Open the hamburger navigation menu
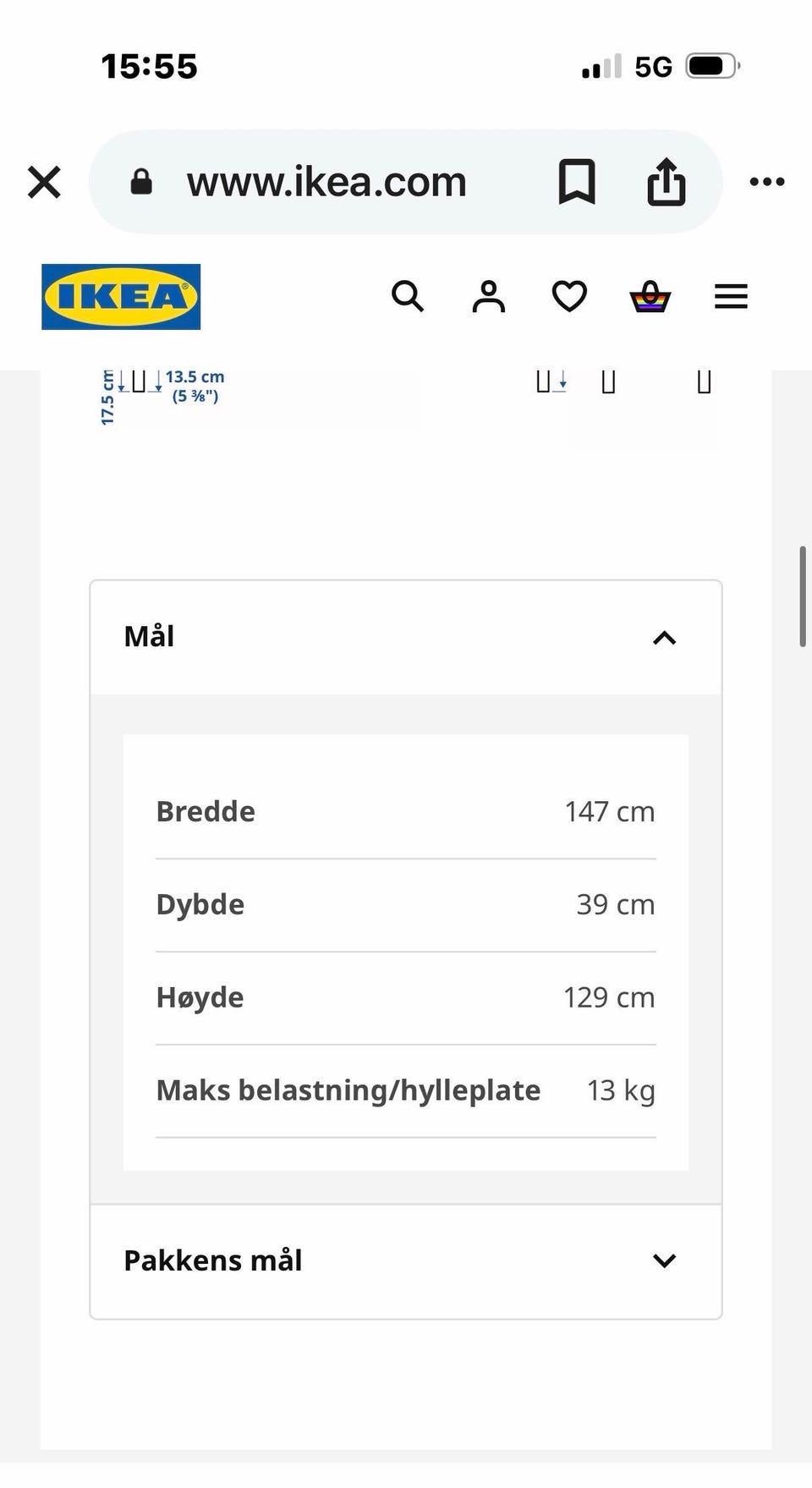 732,297
